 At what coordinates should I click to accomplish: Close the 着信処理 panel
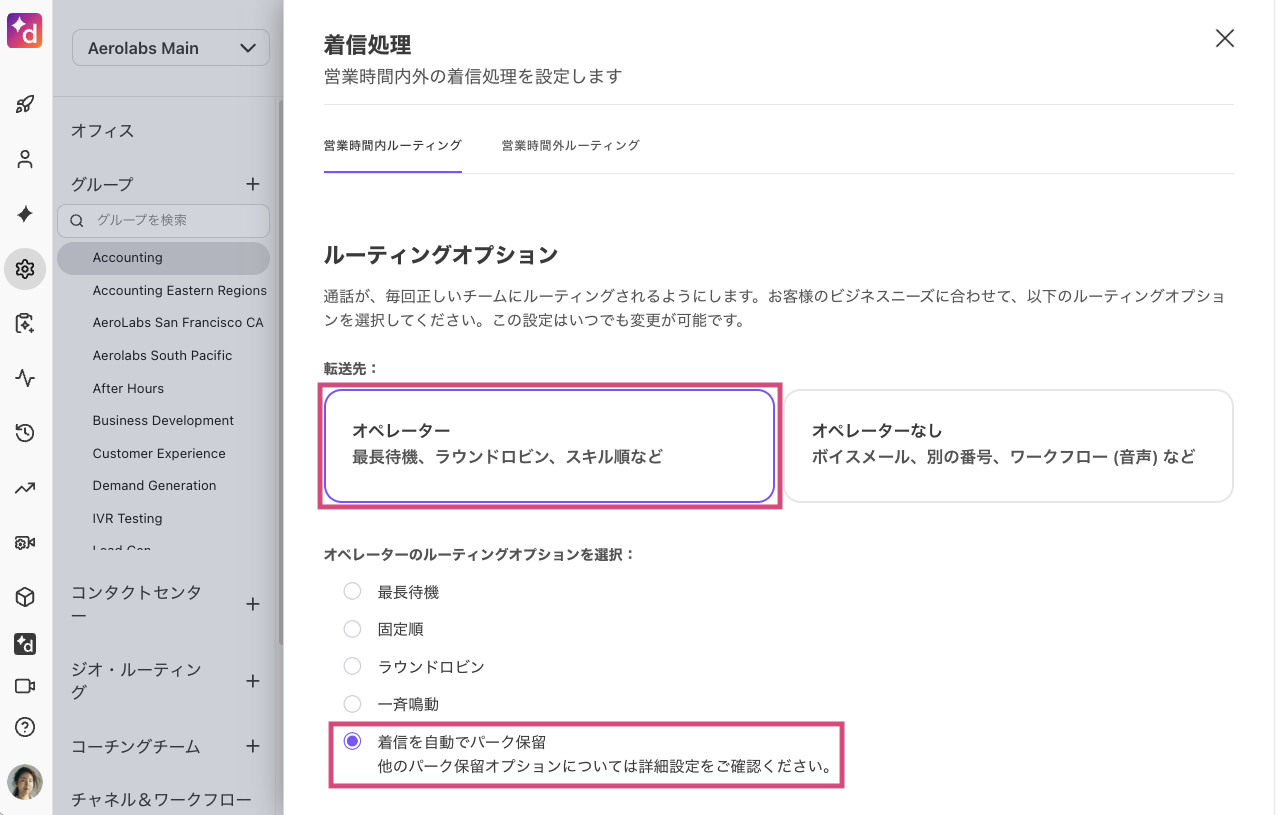click(1224, 39)
